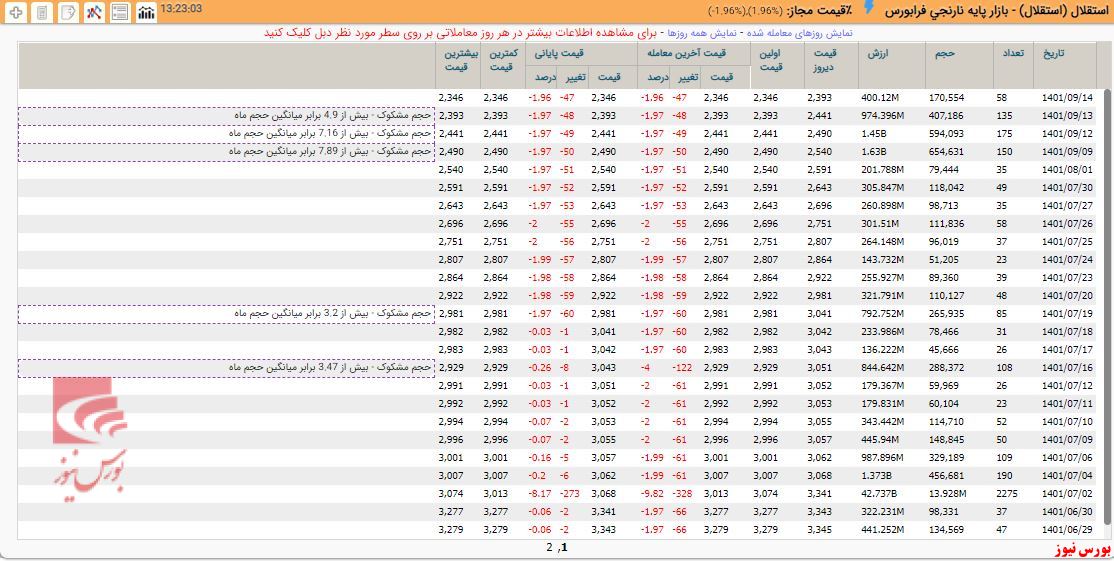Click value cell 987.896M

point(882,458)
